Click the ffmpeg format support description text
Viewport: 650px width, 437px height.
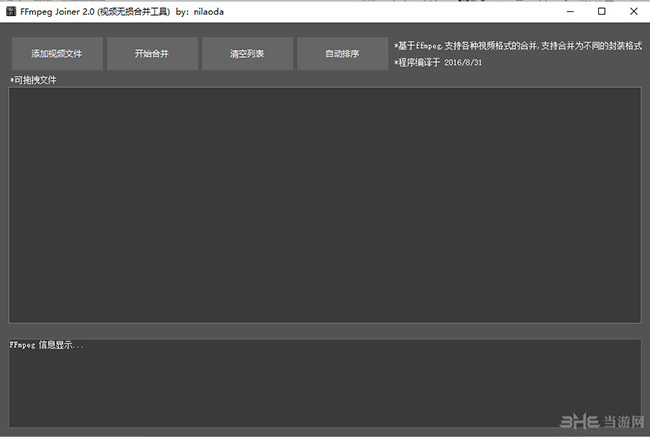(x=518, y=46)
